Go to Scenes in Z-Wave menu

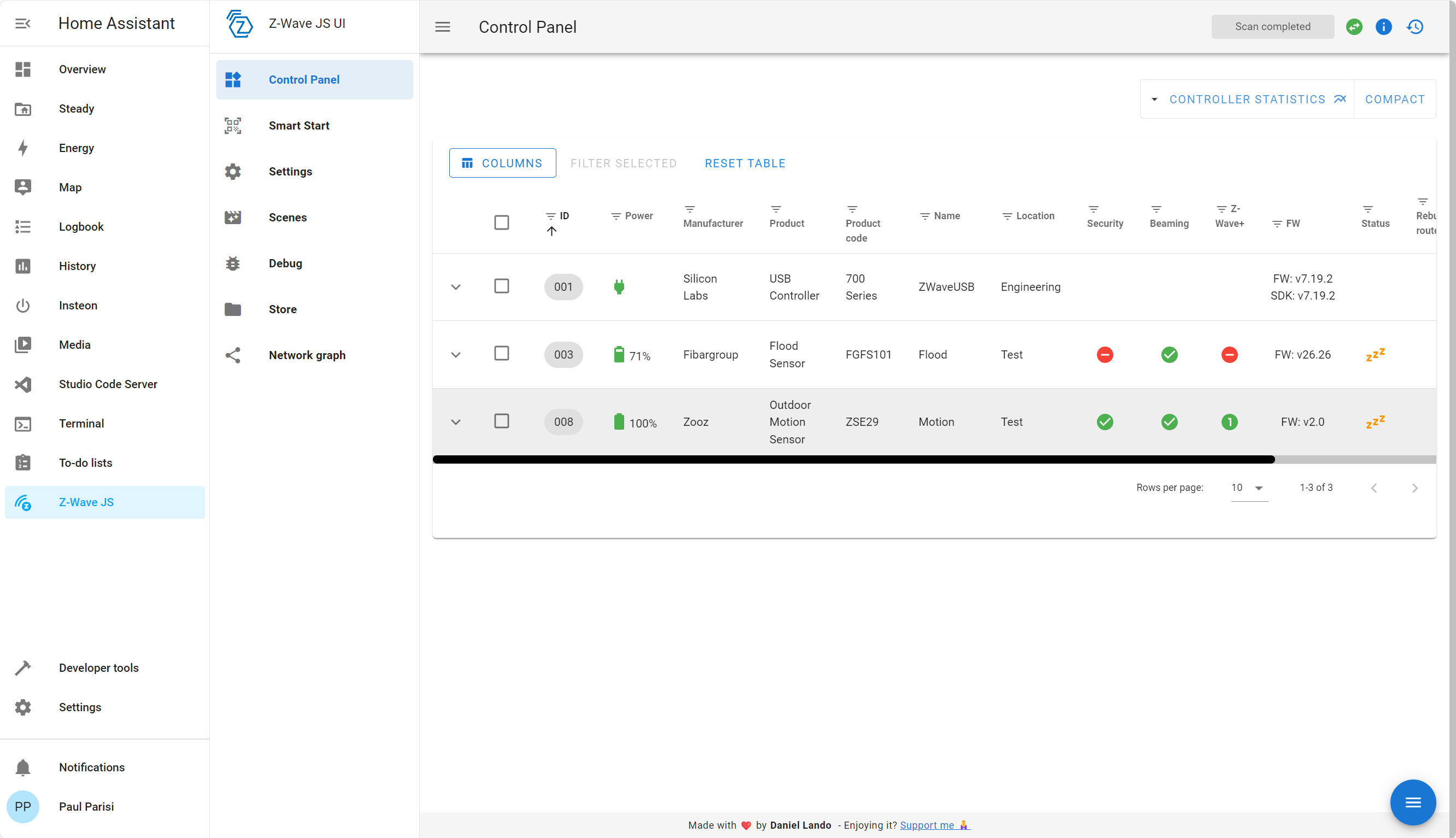pyautogui.click(x=287, y=218)
